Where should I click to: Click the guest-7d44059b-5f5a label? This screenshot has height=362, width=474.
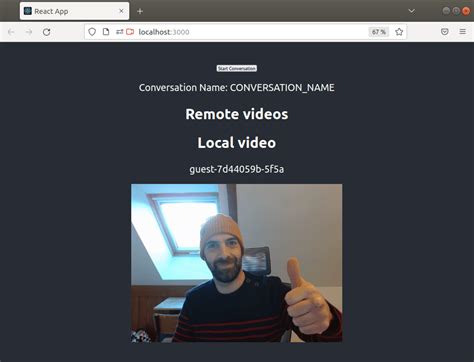point(237,169)
